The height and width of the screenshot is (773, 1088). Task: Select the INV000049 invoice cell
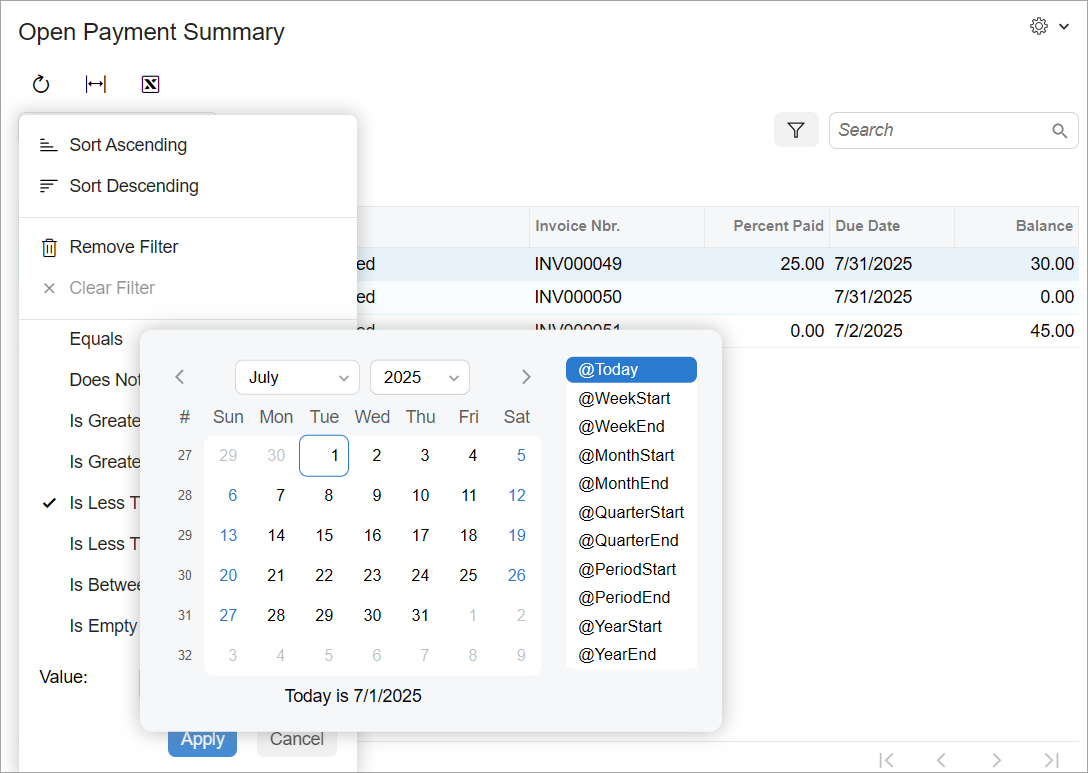617,264
